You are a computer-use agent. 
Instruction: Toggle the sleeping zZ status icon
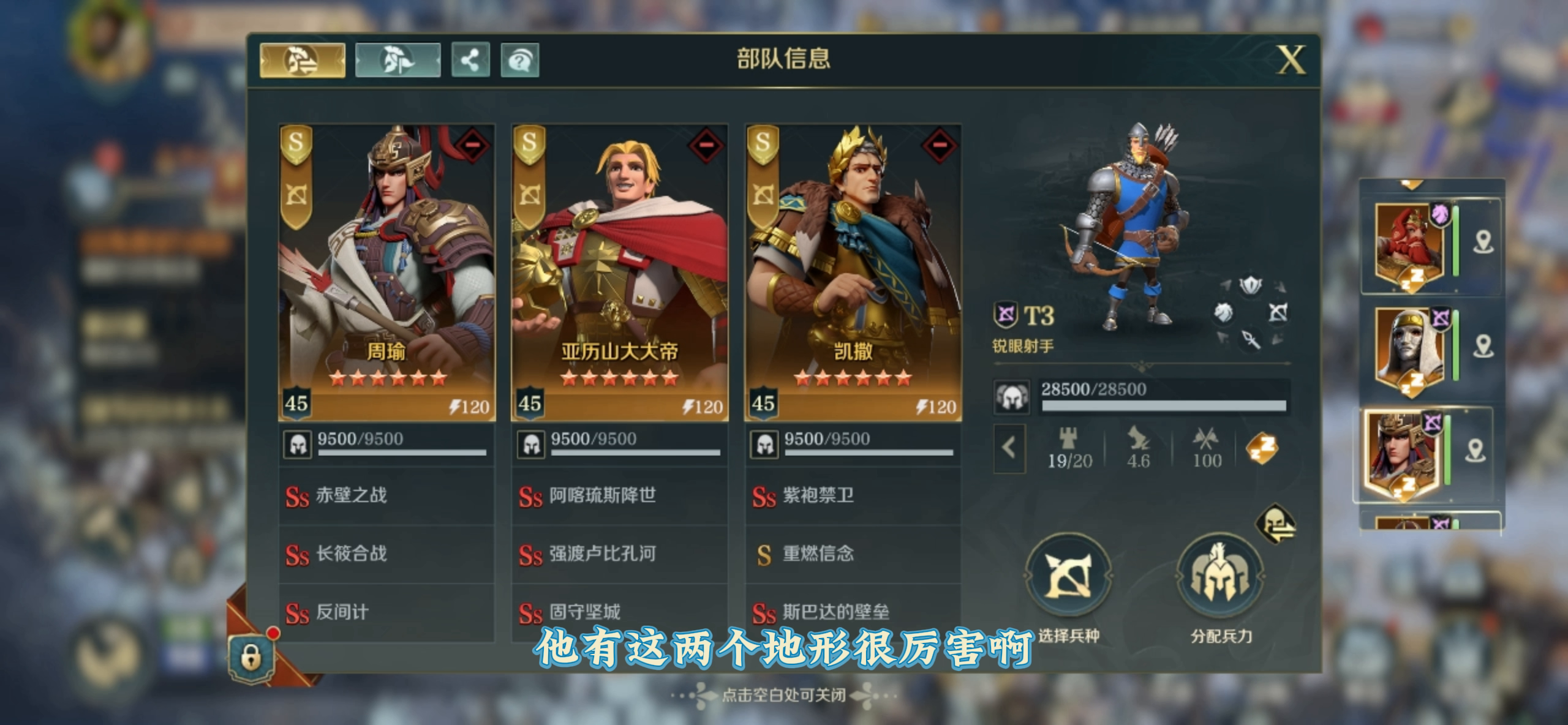1262,448
